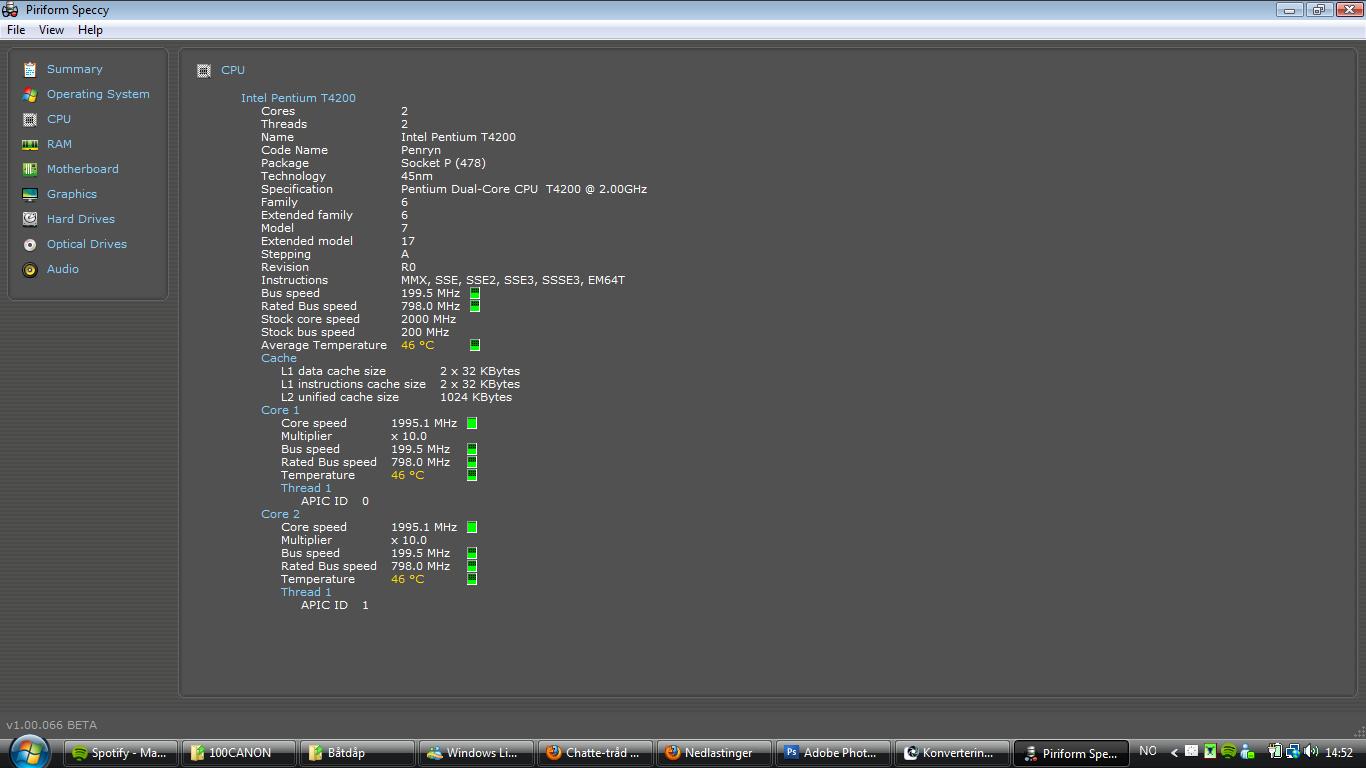Toggle graph icon for Core 2 Core speed
The width and height of the screenshot is (1366, 768).
point(472,527)
